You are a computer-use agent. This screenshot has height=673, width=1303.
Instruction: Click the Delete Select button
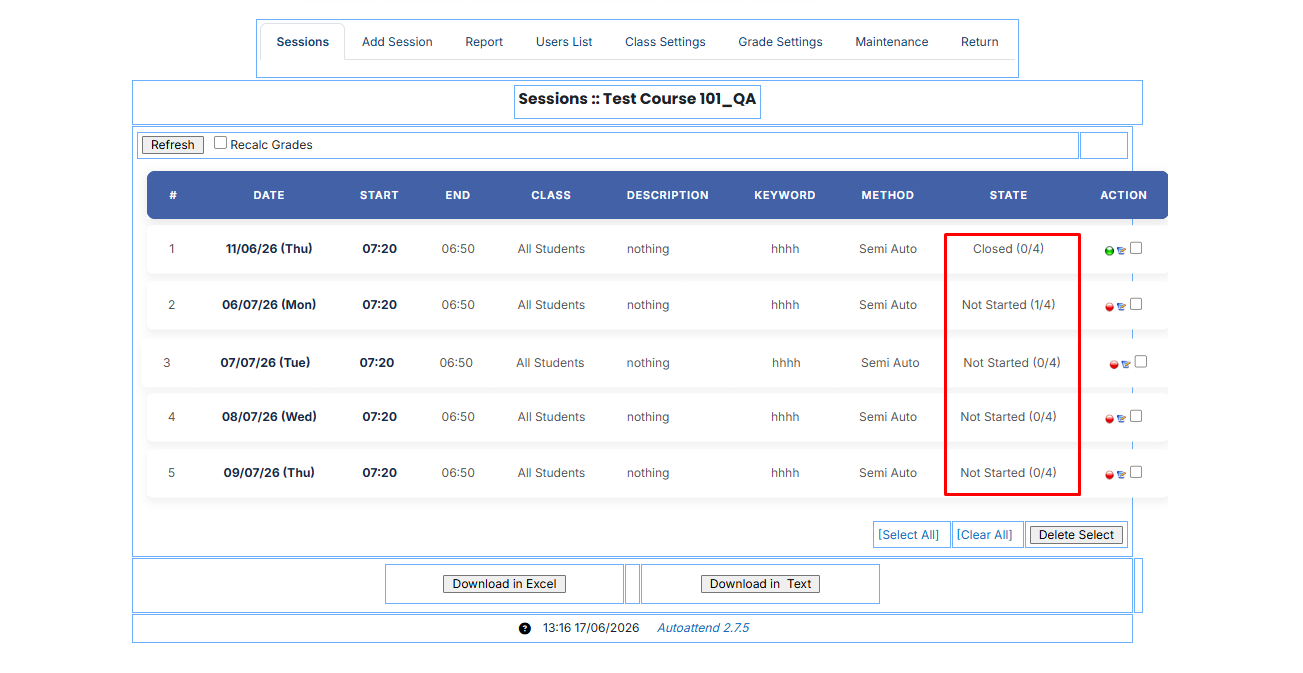click(1076, 535)
